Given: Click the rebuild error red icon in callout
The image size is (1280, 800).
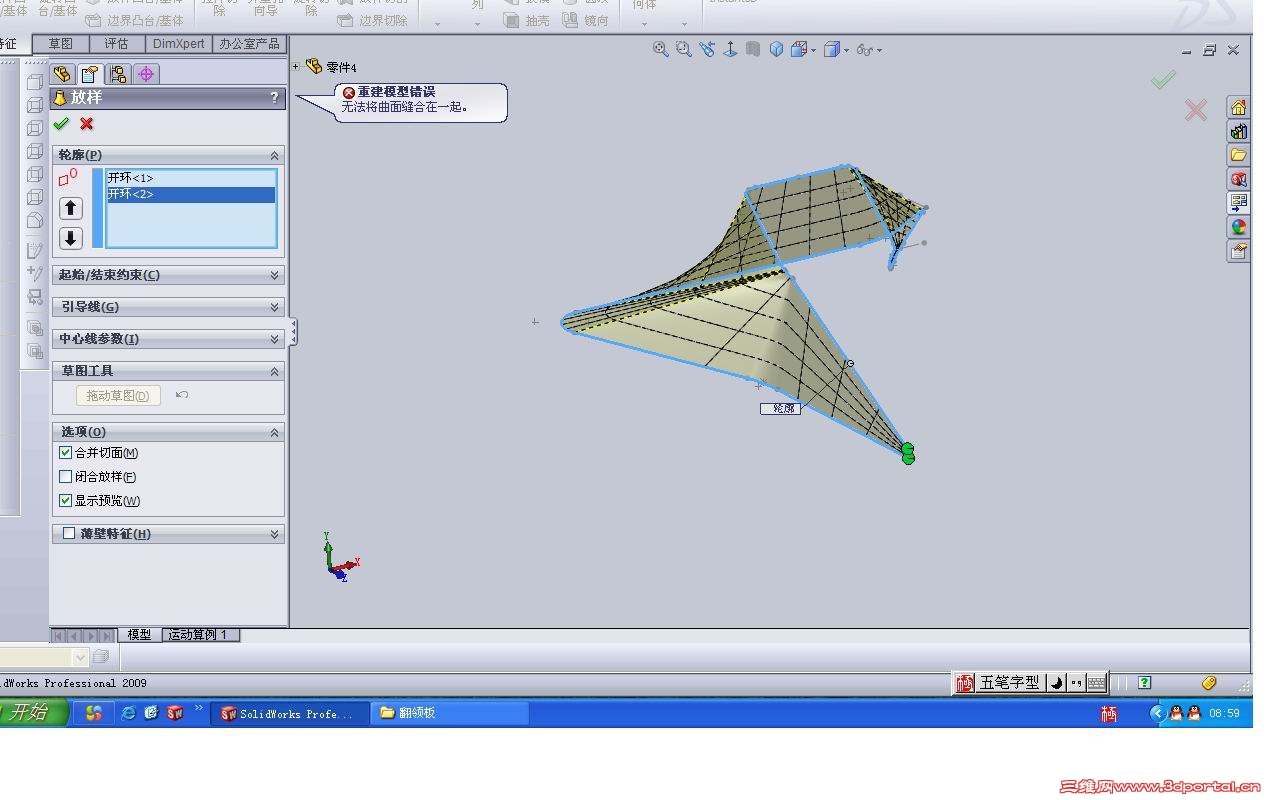Looking at the screenshot, I should pos(349,92).
